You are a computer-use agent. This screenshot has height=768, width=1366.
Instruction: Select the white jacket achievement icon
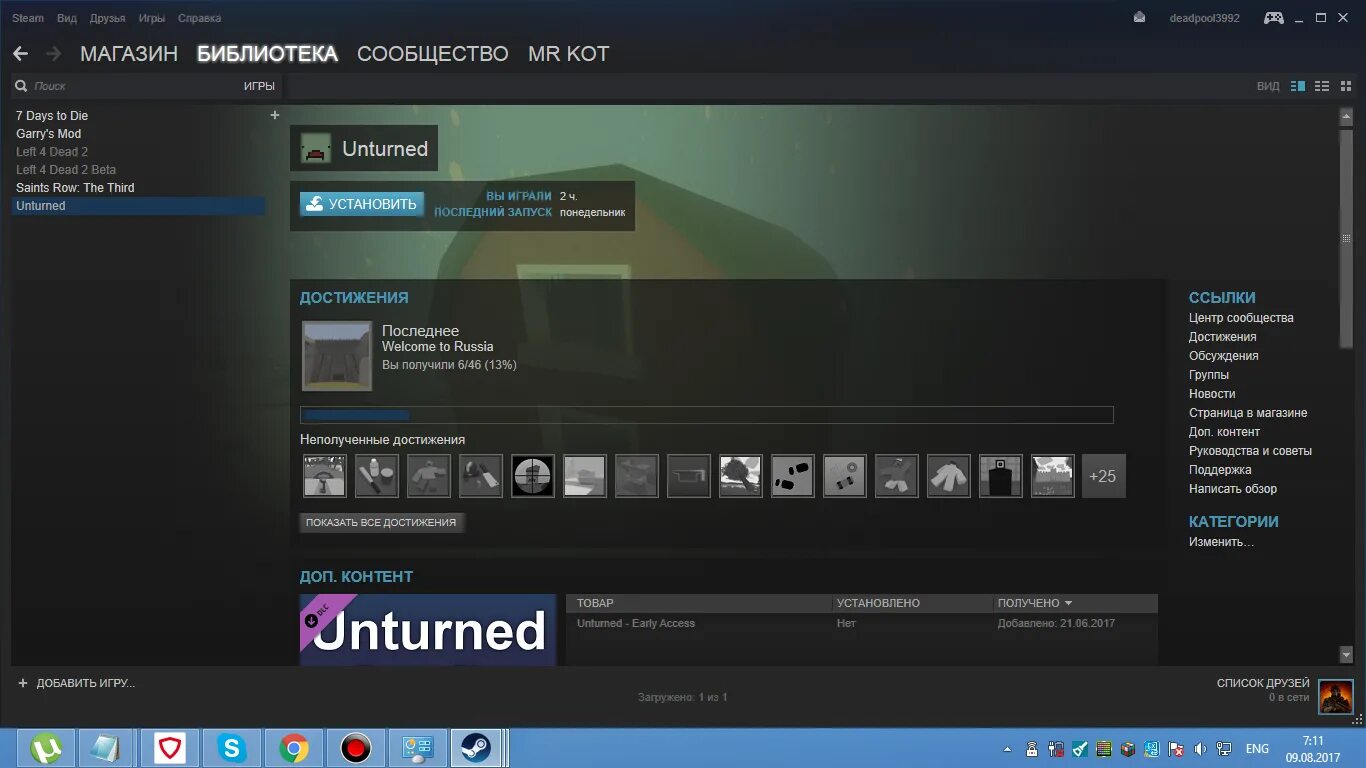(x=949, y=476)
